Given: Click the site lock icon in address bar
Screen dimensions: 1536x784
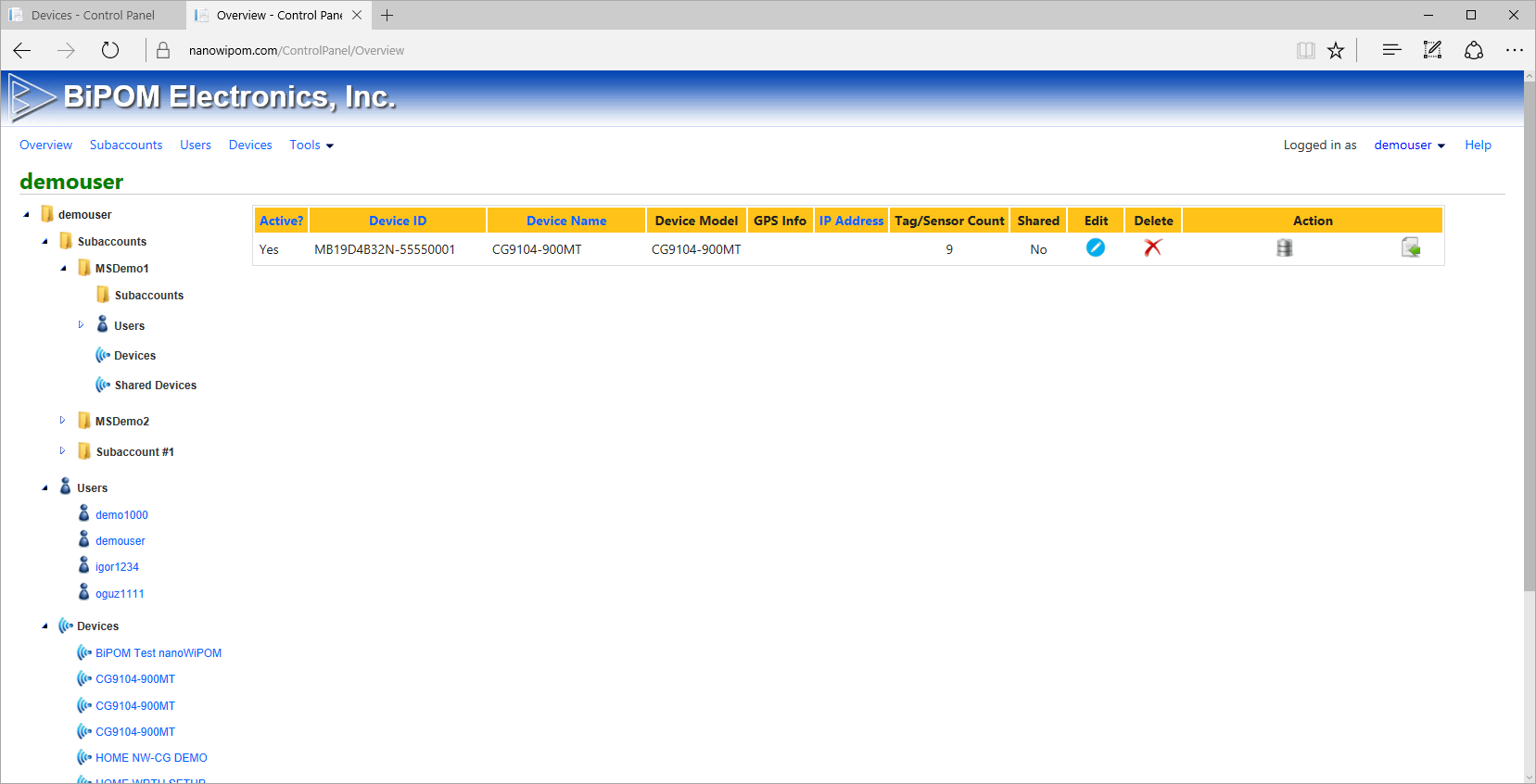Looking at the screenshot, I should coord(163,50).
